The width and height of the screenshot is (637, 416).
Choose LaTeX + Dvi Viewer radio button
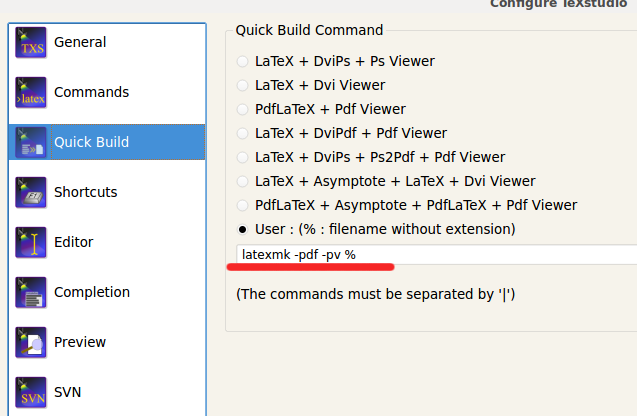pyautogui.click(x=243, y=85)
